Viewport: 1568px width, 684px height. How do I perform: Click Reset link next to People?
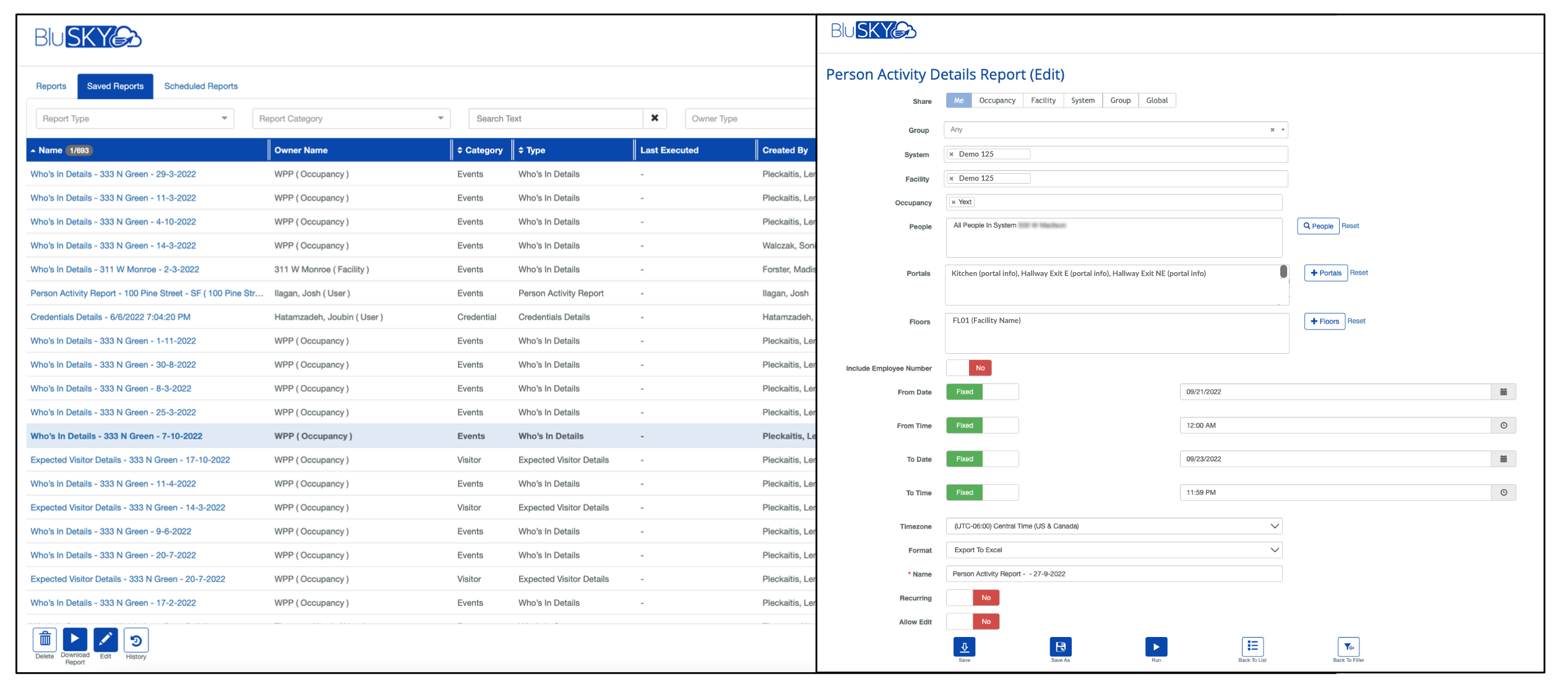pos(1350,226)
